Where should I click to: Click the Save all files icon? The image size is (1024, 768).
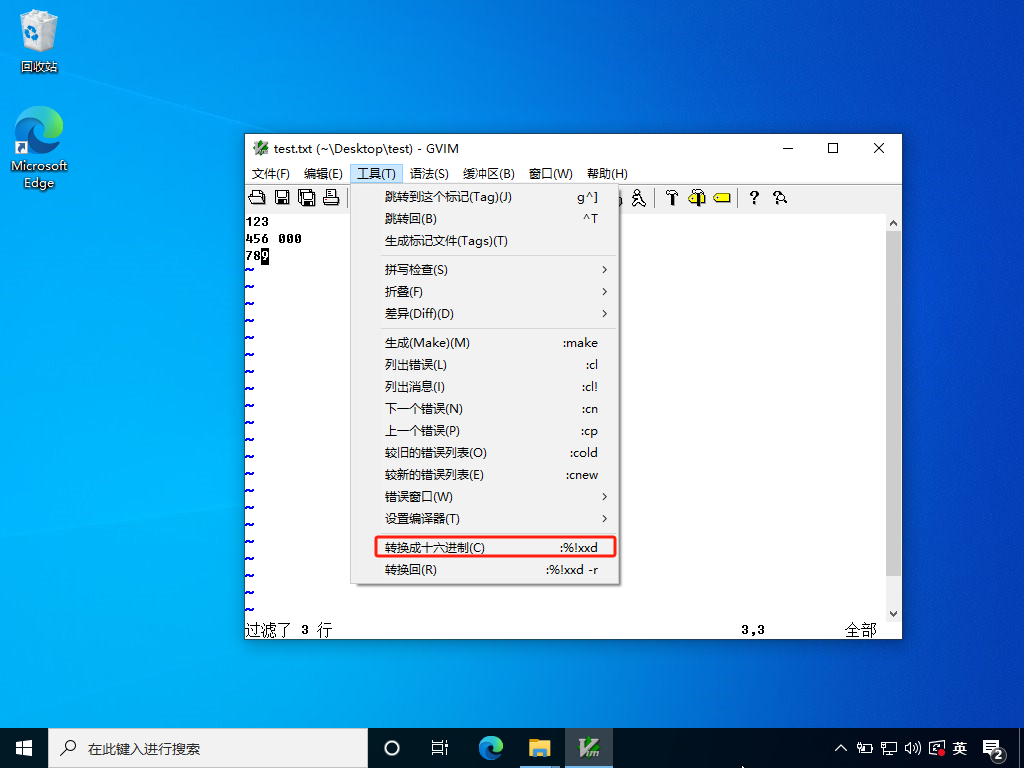(x=307, y=197)
